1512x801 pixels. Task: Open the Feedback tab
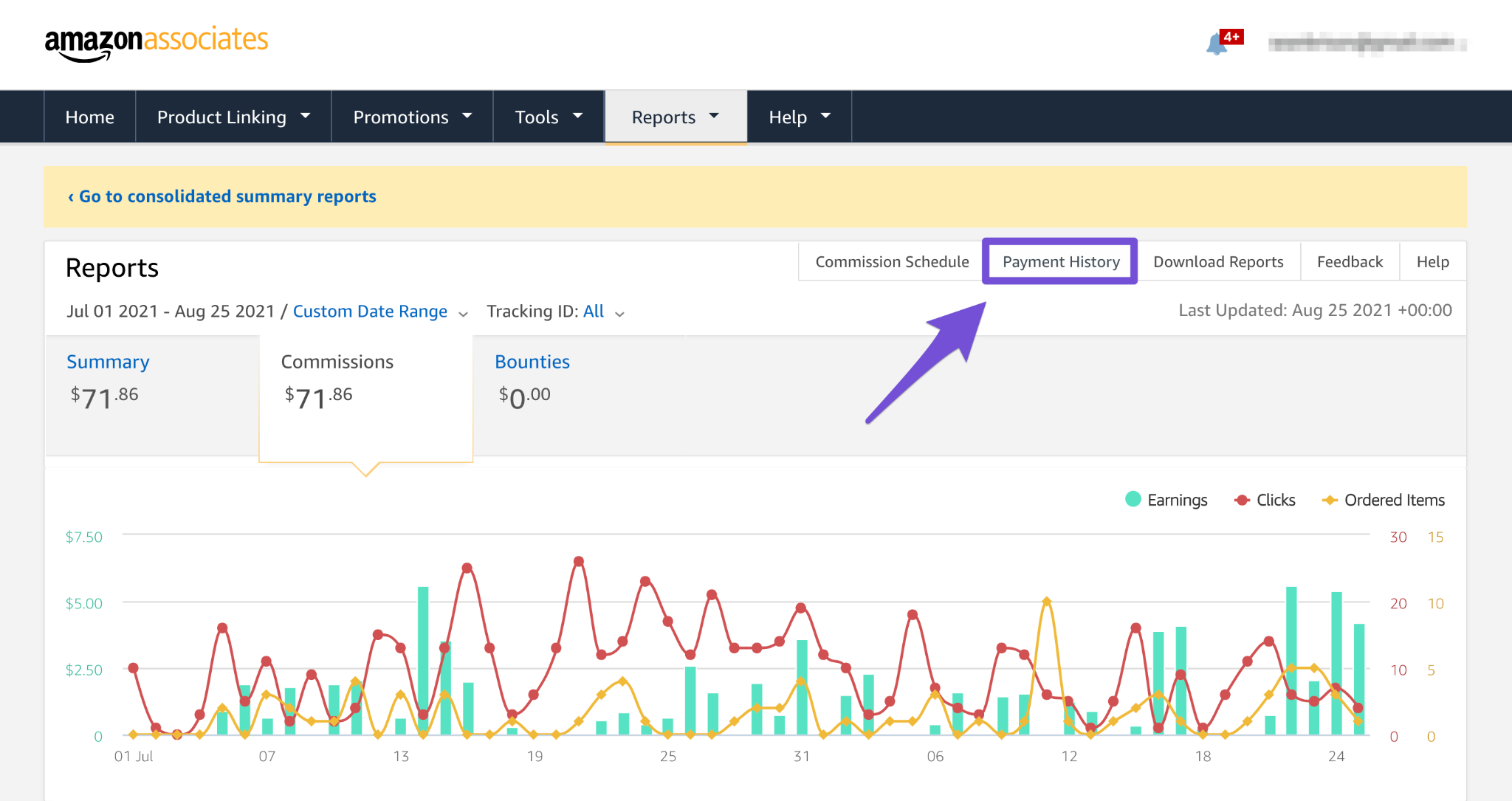[x=1350, y=262]
